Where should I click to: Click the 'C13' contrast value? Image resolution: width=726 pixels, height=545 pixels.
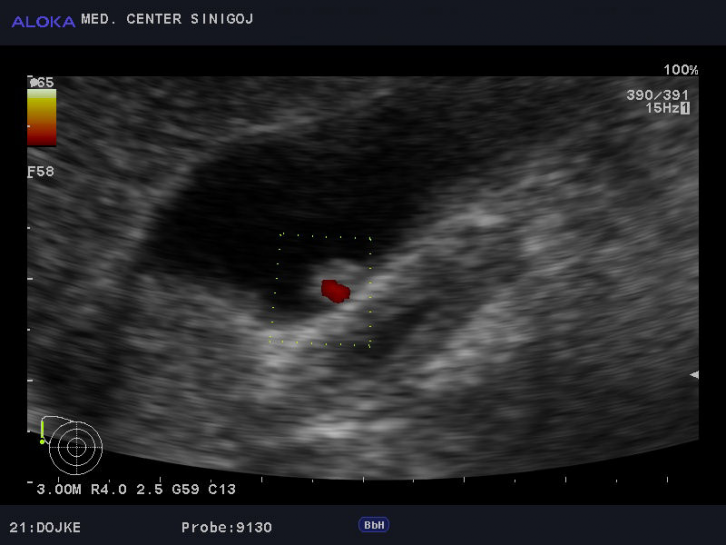pos(222,489)
